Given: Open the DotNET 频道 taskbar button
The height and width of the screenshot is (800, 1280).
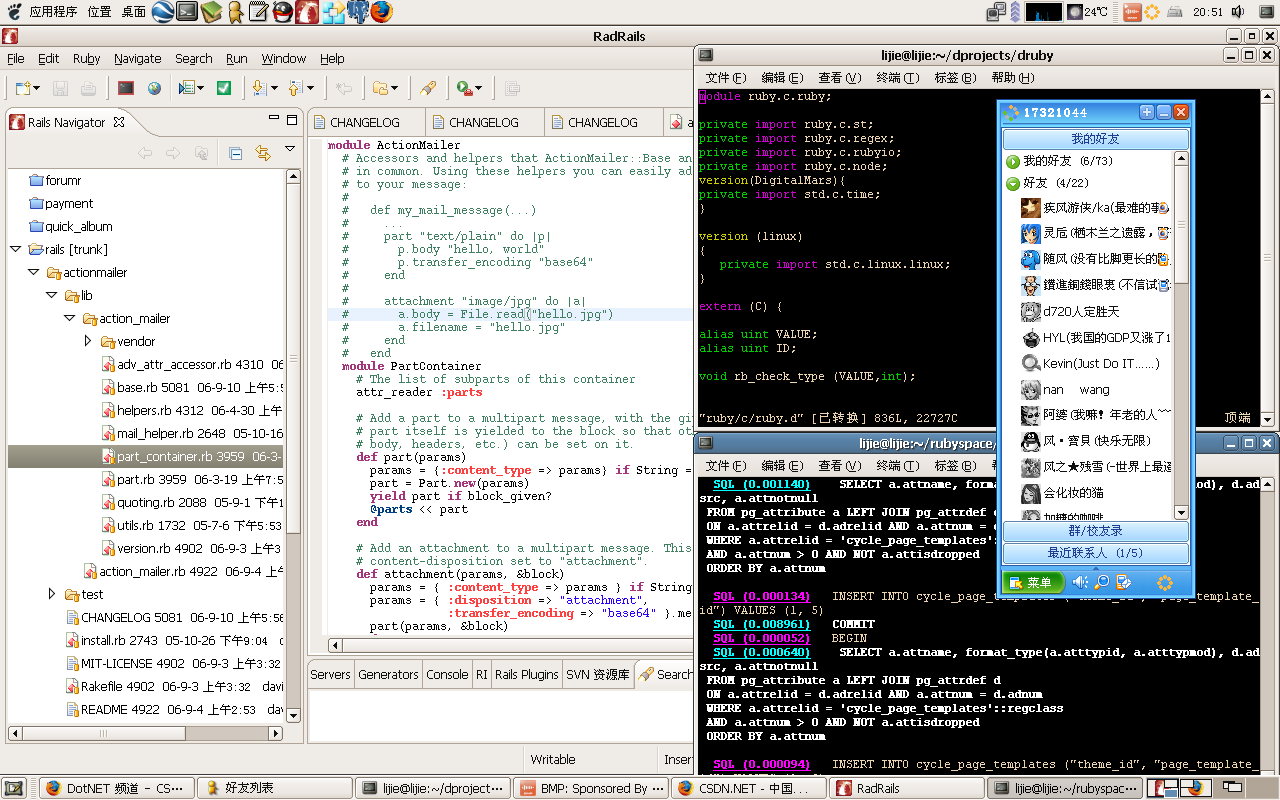Looking at the screenshot, I should pyautogui.click(x=118, y=788).
